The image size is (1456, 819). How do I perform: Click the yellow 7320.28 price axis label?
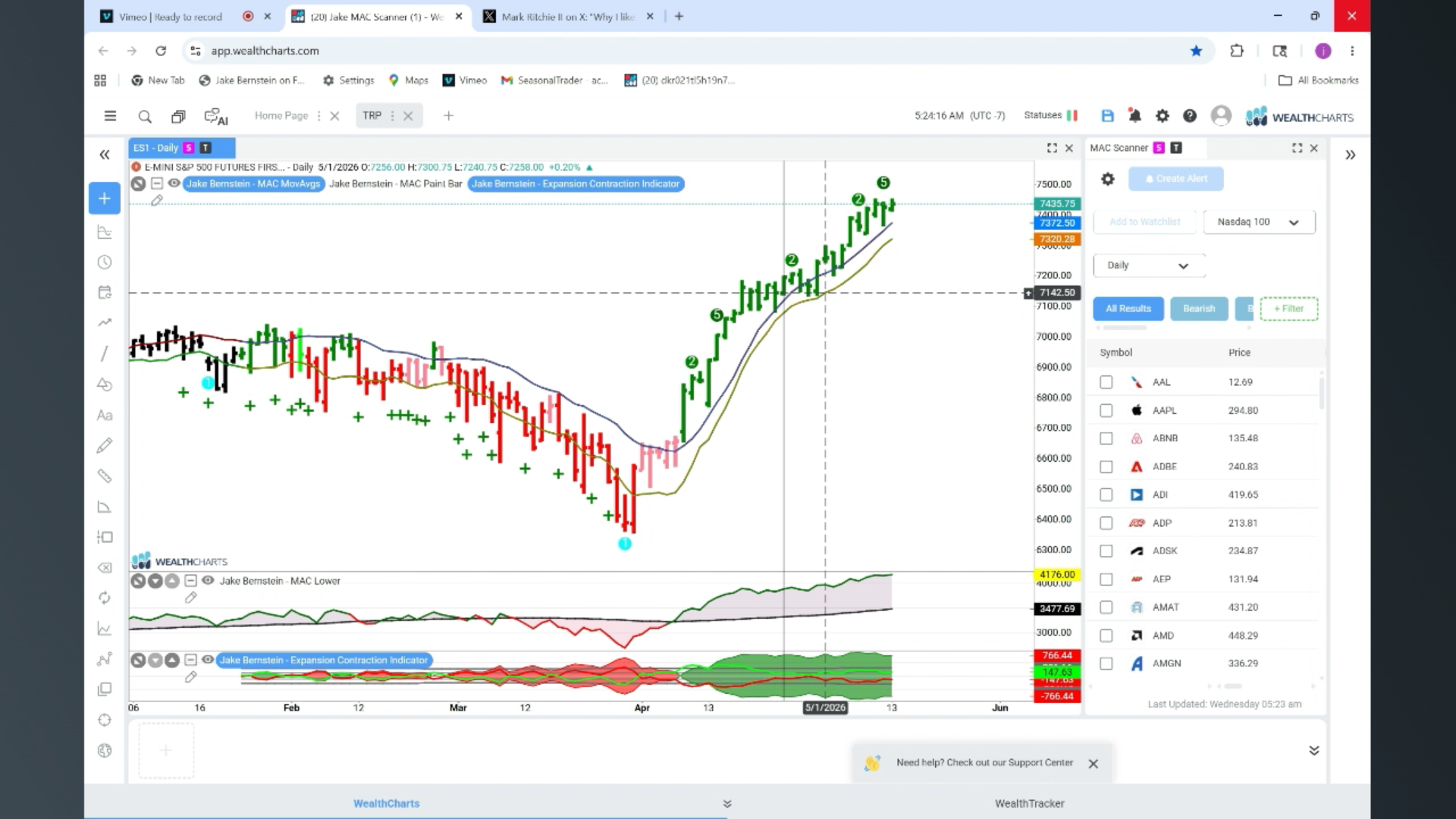(x=1056, y=239)
